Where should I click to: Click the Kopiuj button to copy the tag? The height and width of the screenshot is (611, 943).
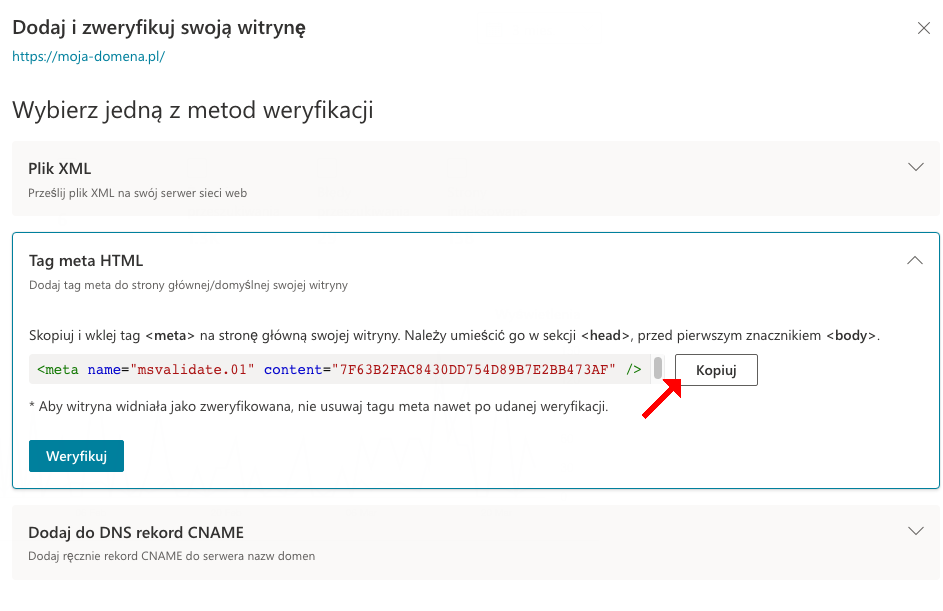point(715,369)
